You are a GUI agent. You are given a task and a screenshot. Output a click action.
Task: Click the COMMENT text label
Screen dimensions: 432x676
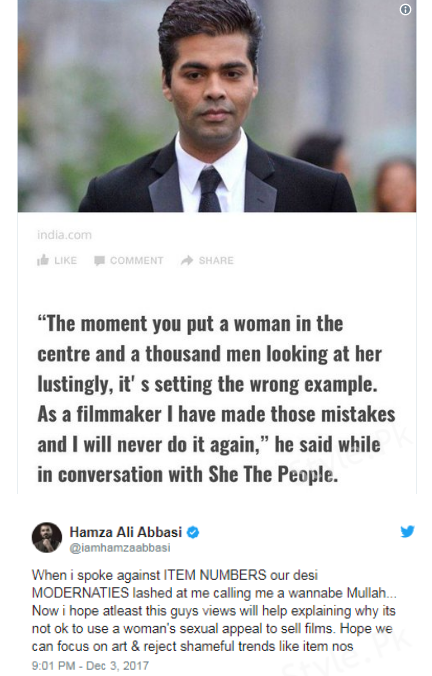point(137,260)
